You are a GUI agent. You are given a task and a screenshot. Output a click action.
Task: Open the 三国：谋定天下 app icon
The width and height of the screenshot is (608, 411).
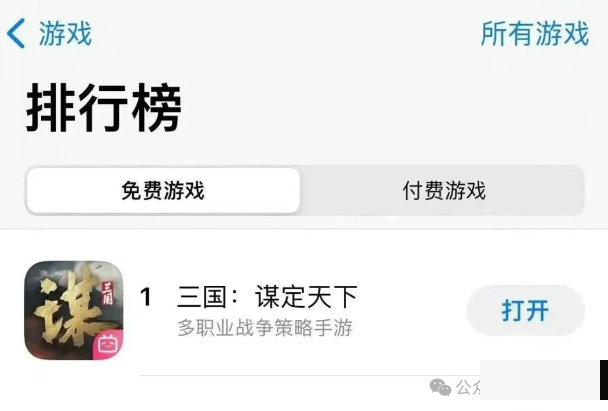[x=74, y=310]
